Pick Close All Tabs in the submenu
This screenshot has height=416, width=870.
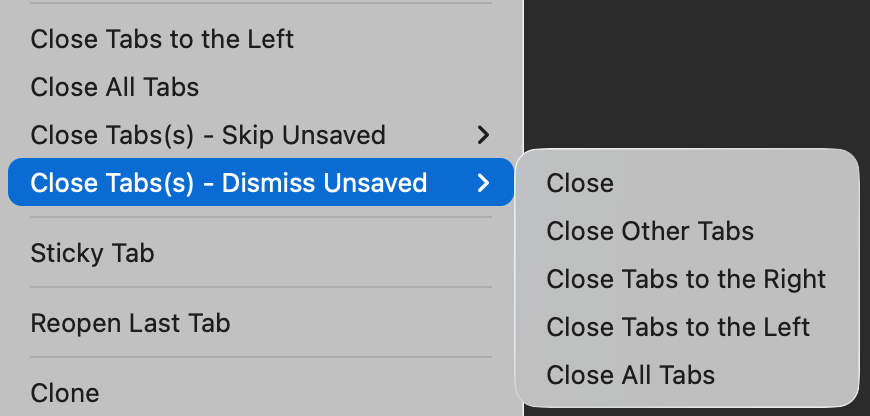click(x=631, y=375)
